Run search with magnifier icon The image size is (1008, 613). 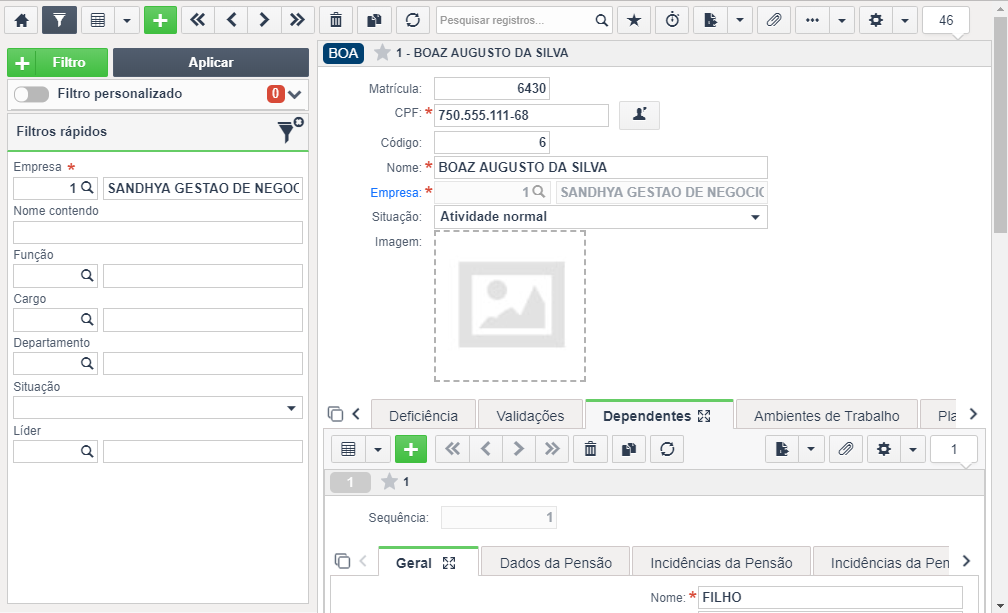[x=602, y=20]
